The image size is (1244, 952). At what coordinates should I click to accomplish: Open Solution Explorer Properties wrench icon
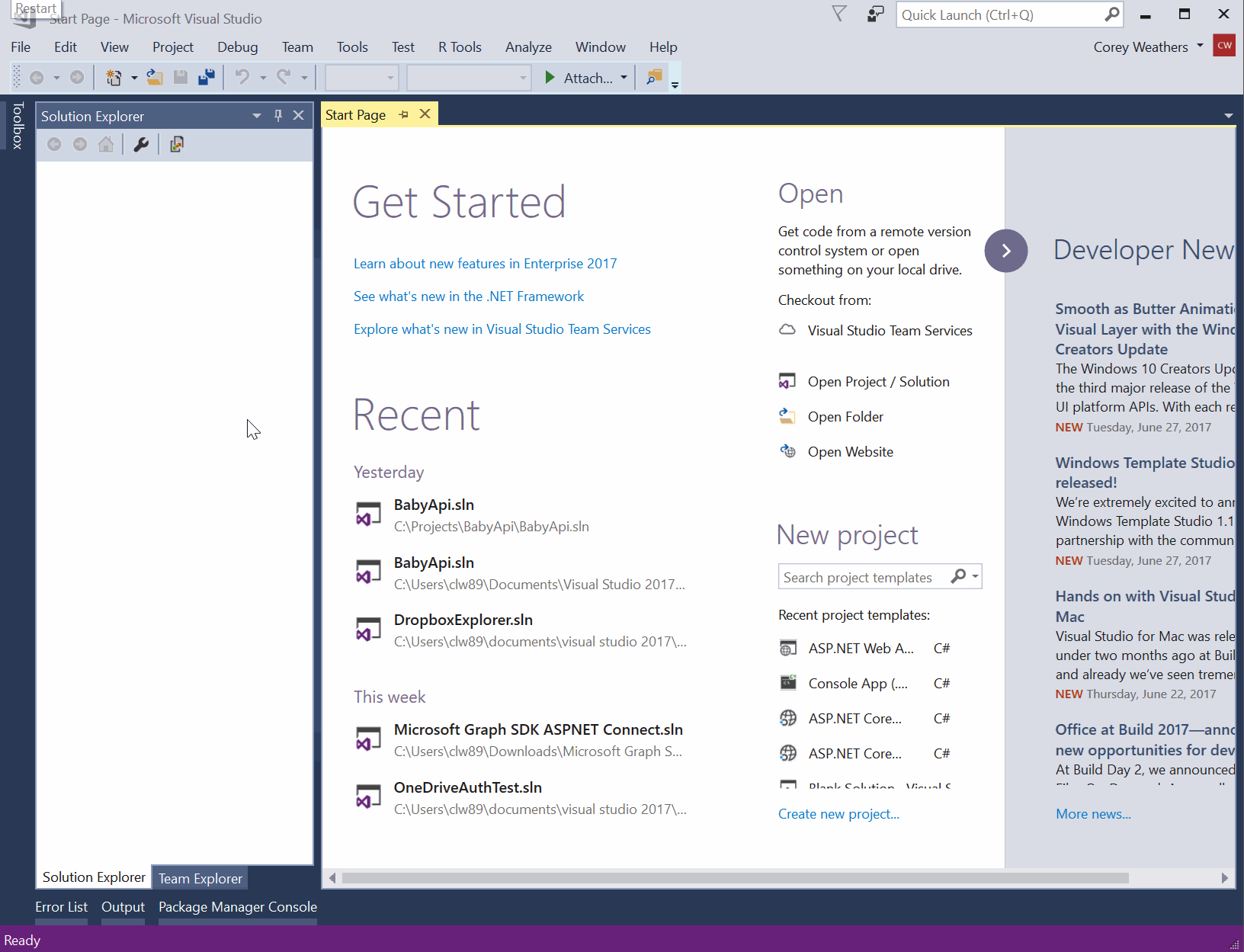point(141,144)
